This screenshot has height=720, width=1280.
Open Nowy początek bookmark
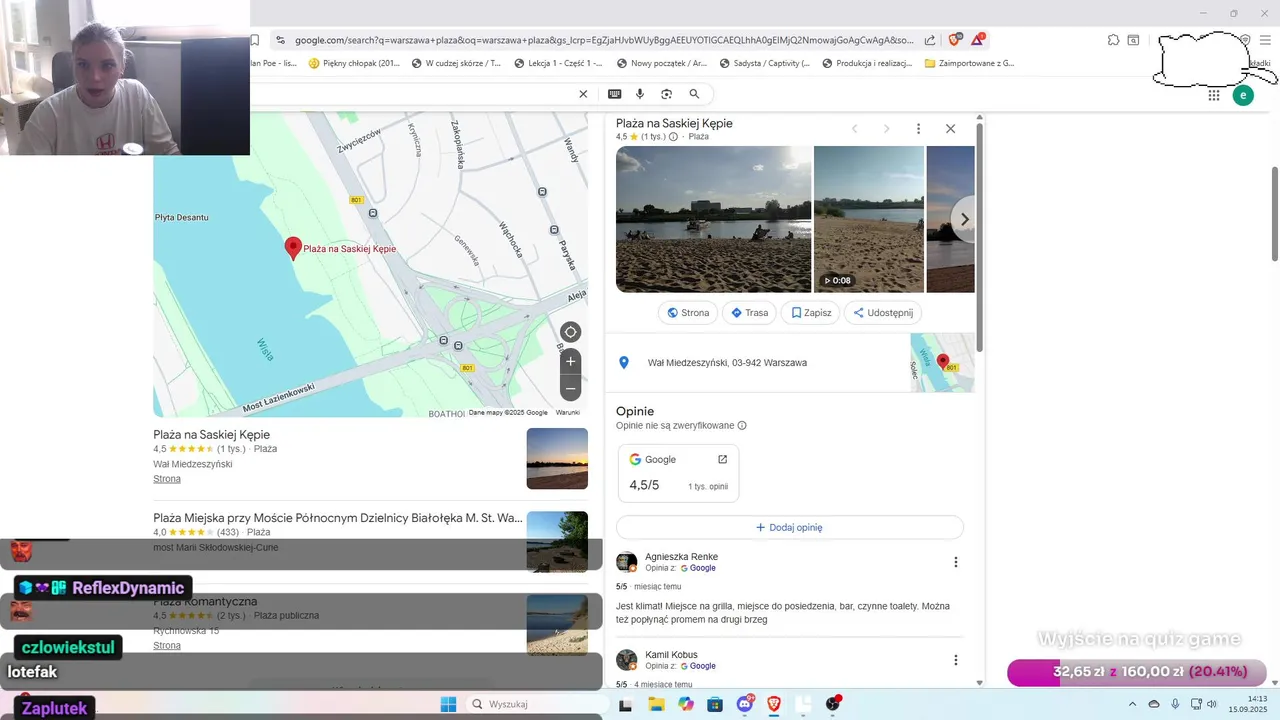(662, 63)
